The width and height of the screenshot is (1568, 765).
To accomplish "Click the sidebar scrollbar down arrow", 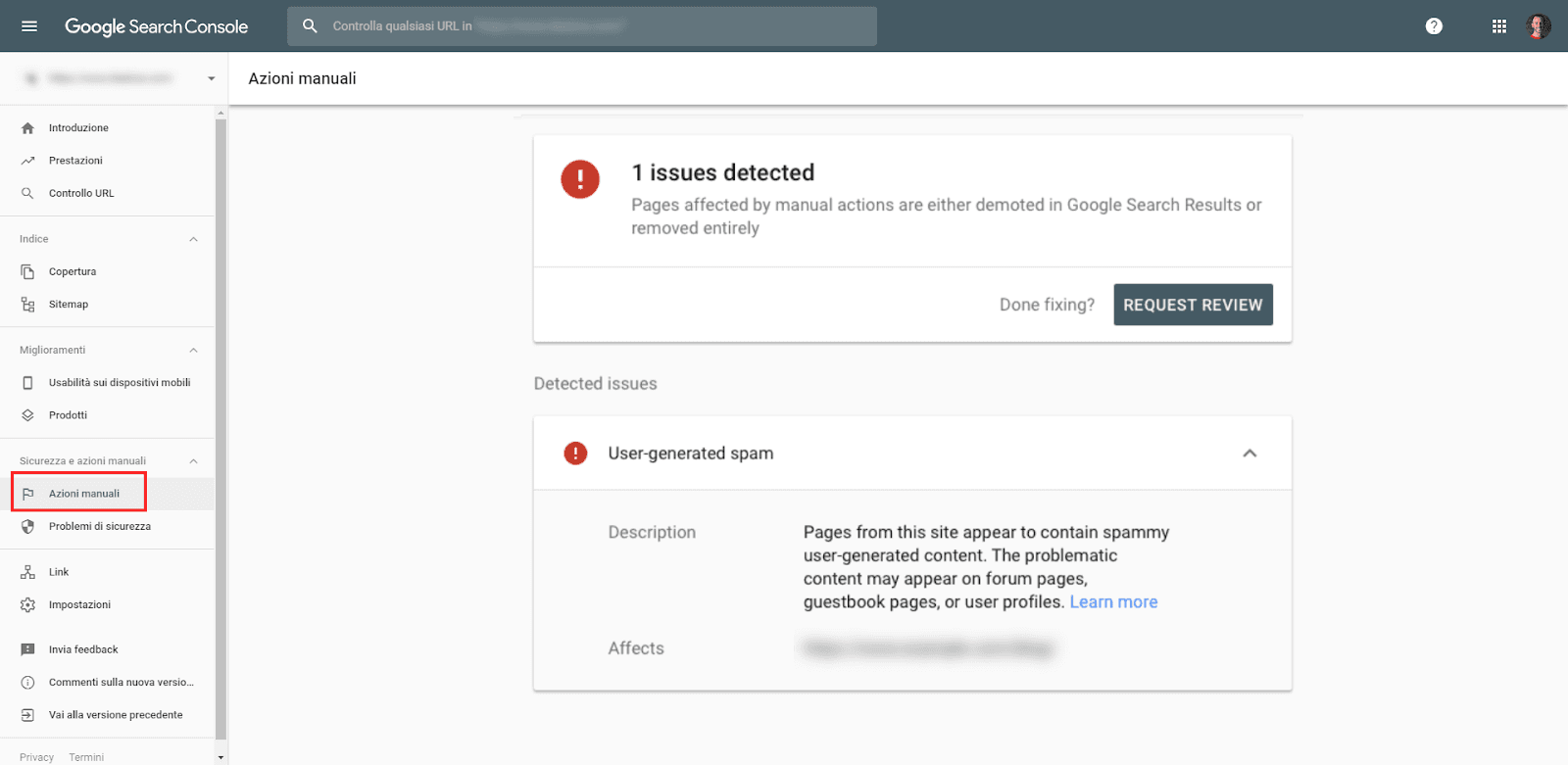I will [220, 757].
